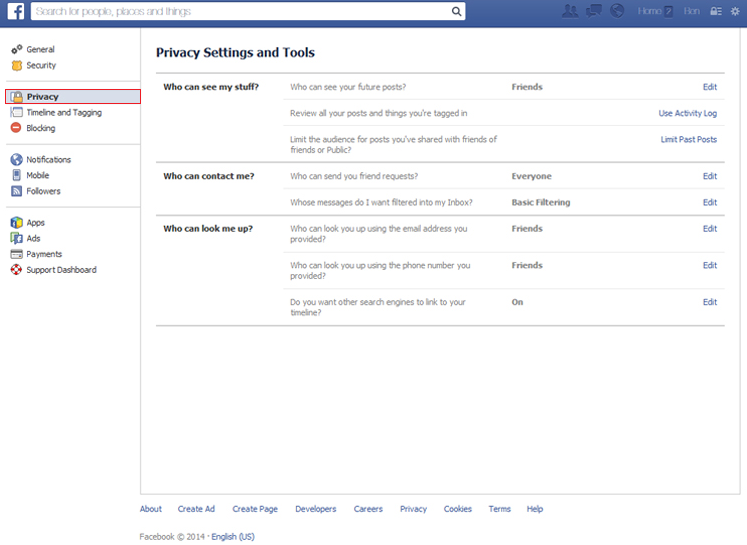Open Security settings in sidebar
Image resolution: width=747 pixels, height=545 pixels.
coord(41,65)
